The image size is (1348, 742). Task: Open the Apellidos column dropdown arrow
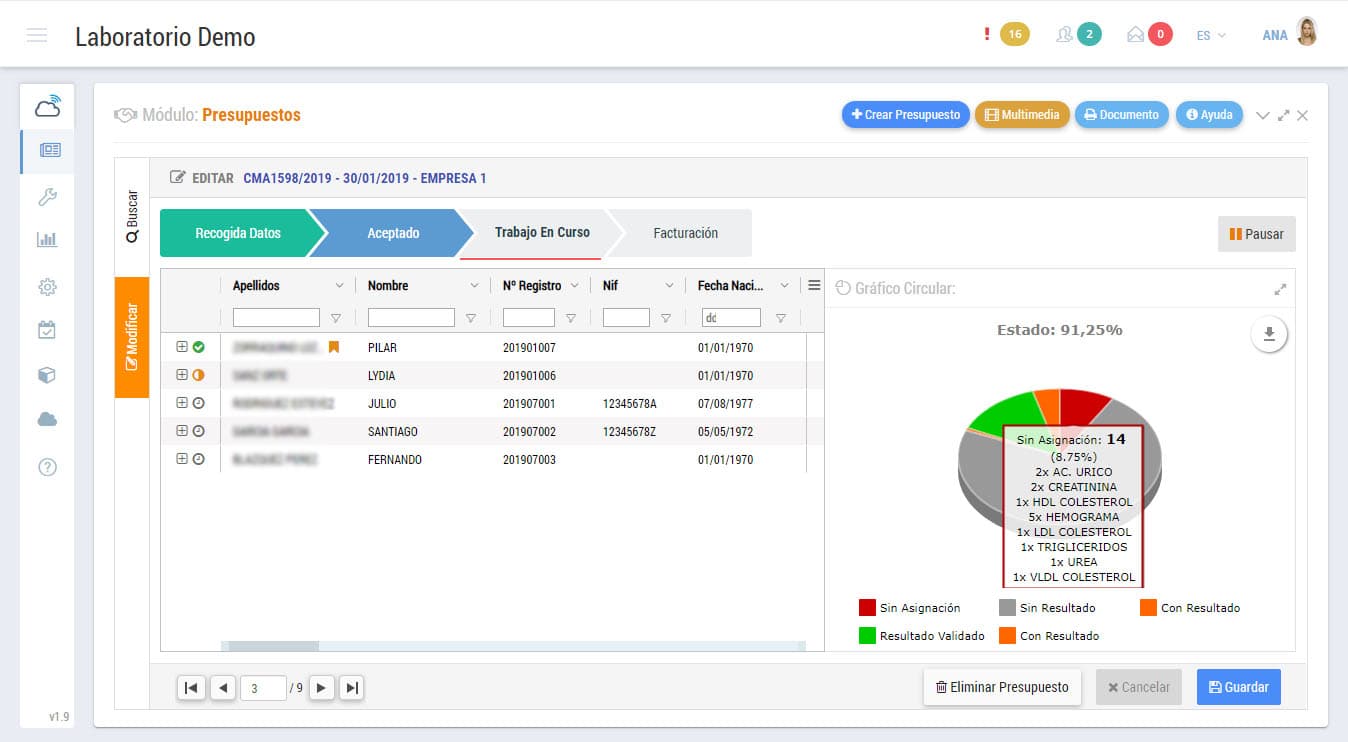point(339,286)
